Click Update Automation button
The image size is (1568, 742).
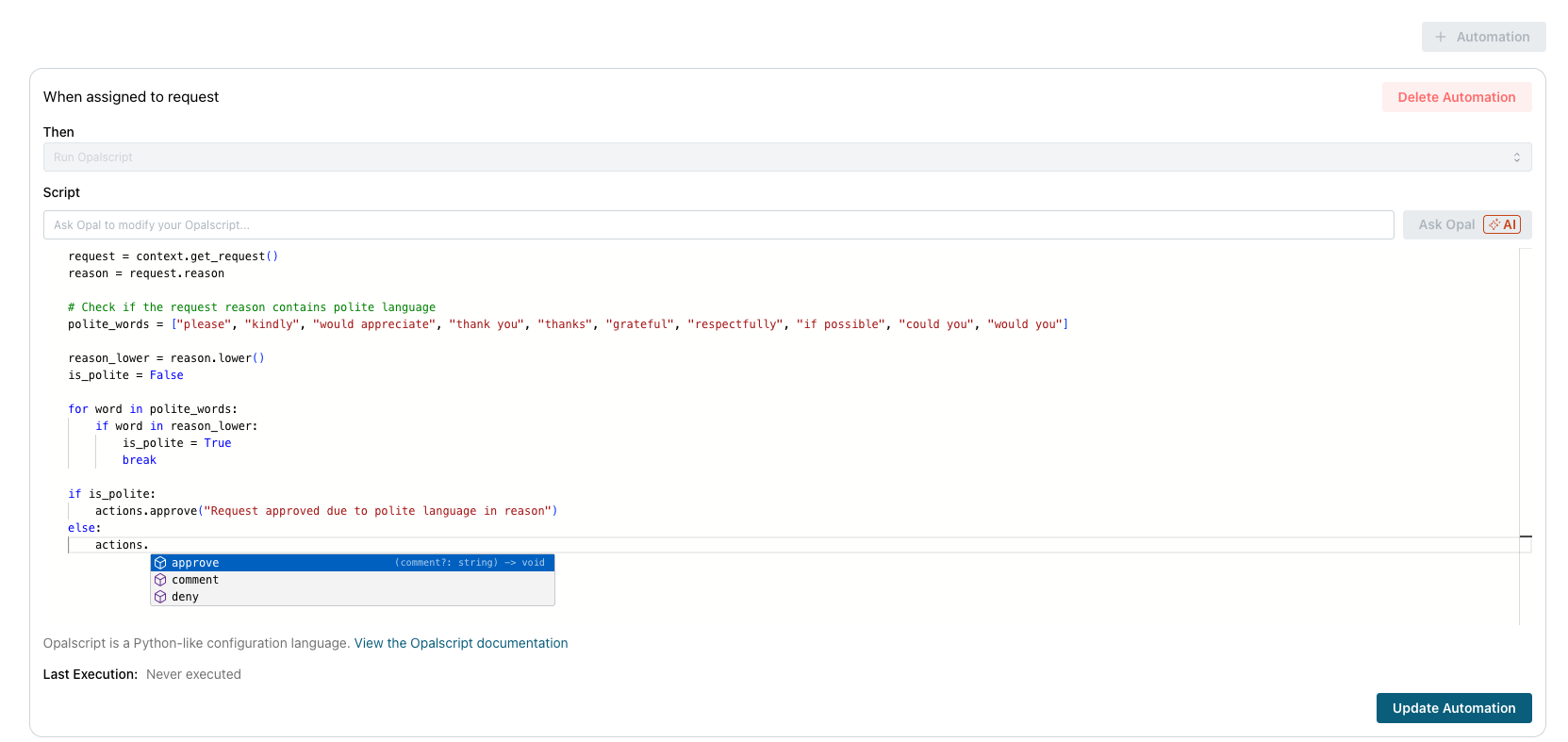pos(1454,708)
